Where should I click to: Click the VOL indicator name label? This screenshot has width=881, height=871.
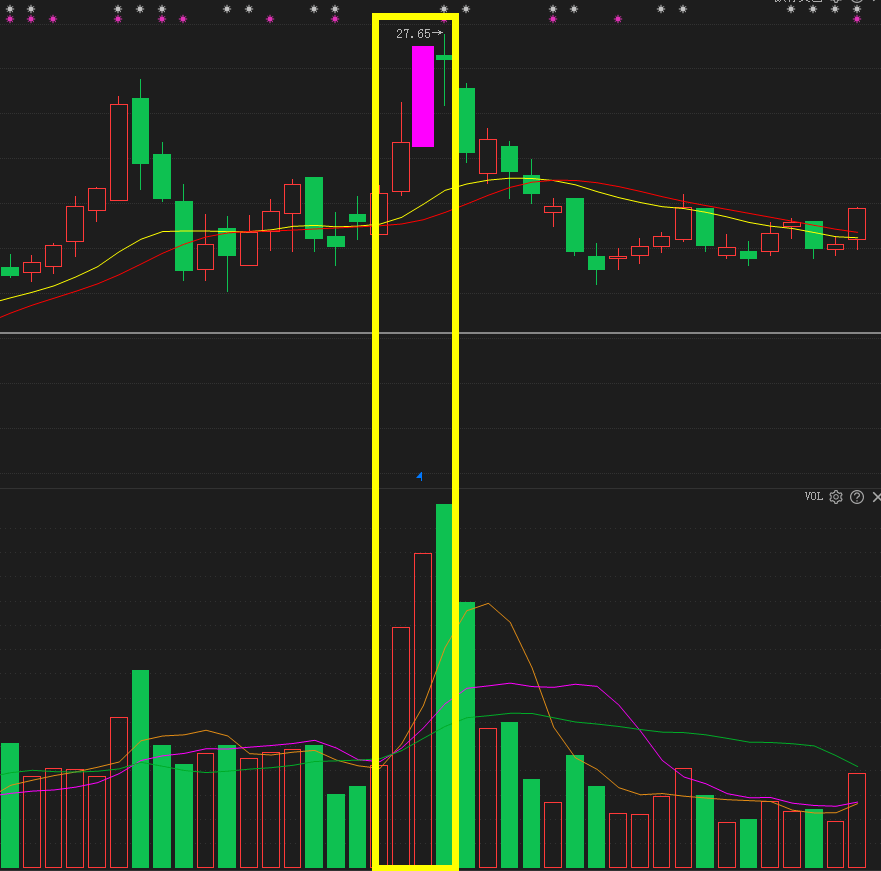click(x=814, y=497)
